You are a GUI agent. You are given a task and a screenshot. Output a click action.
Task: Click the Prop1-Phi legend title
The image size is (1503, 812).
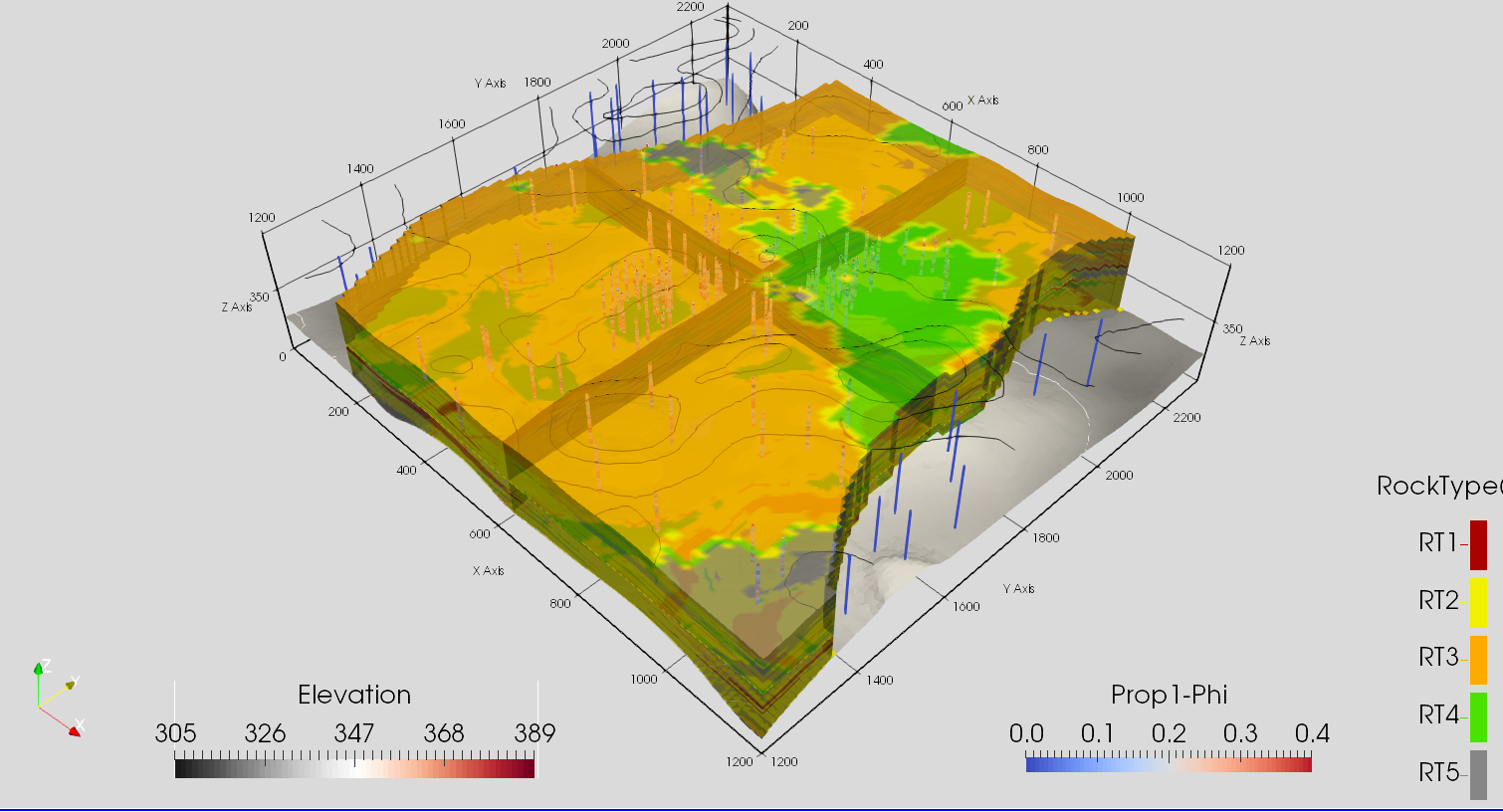click(1169, 695)
